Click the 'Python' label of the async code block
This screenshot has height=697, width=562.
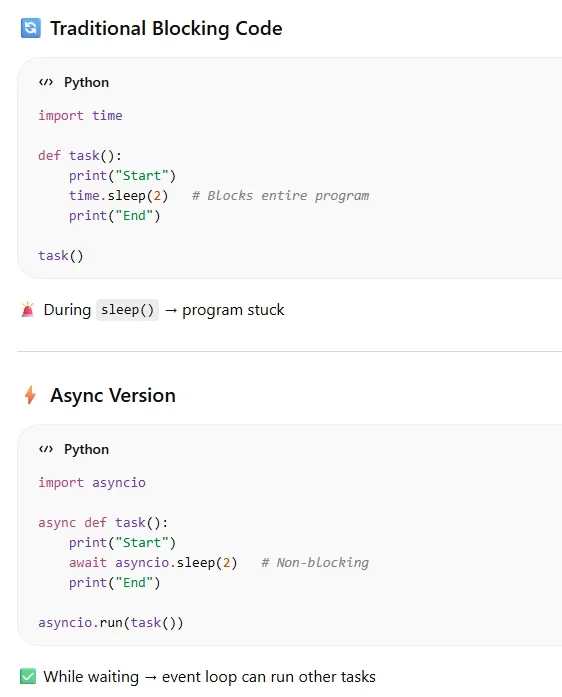point(86,450)
